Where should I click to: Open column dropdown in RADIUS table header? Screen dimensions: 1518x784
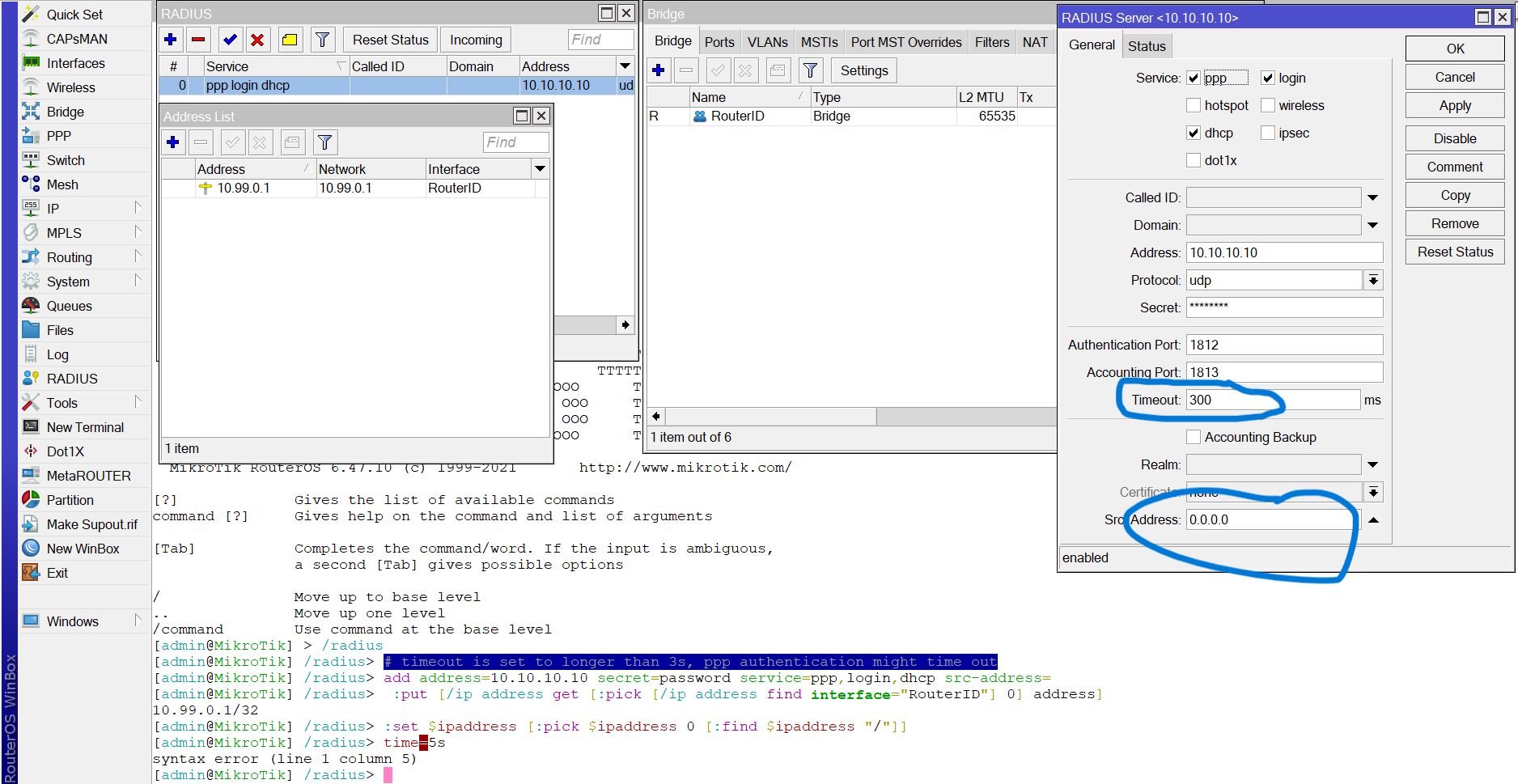tap(625, 66)
